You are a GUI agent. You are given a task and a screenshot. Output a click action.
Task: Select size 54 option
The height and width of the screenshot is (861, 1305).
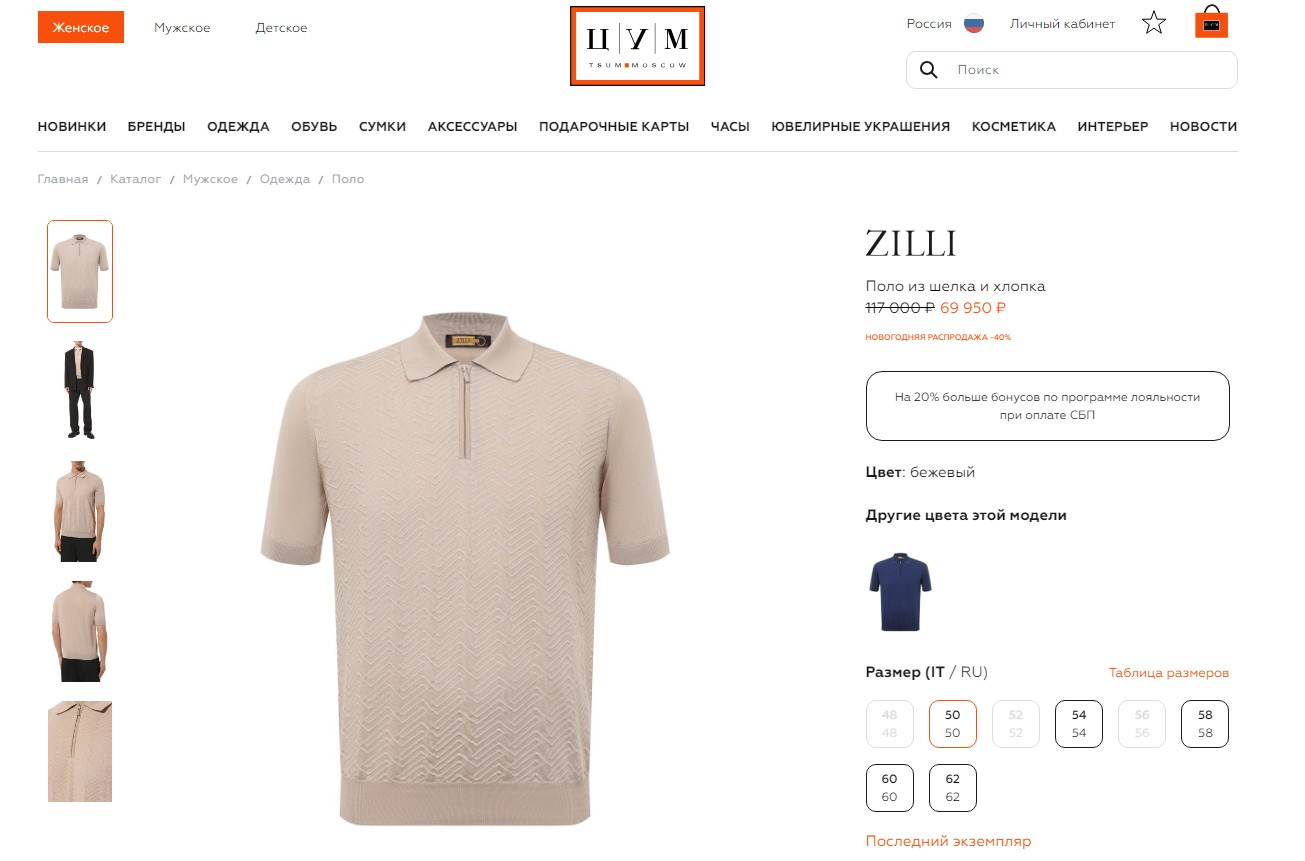click(x=1079, y=724)
